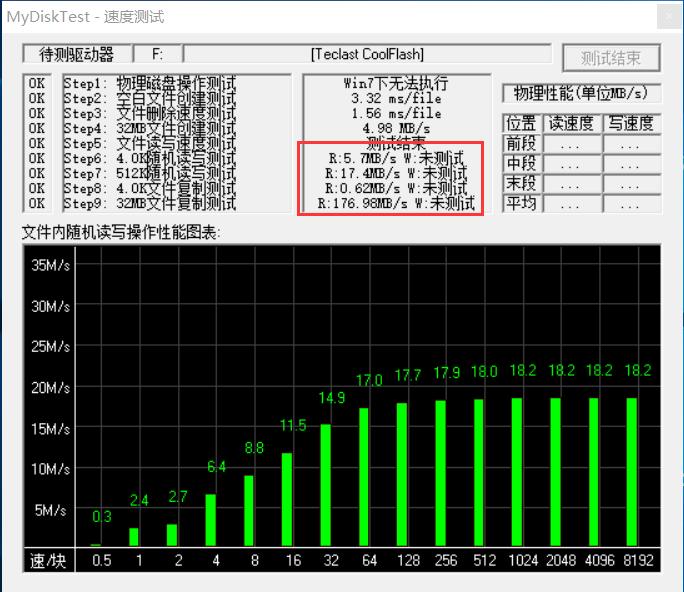Click the write speed cell for 平均
The height and width of the screenshot is (592, 684).
point(631,204)
